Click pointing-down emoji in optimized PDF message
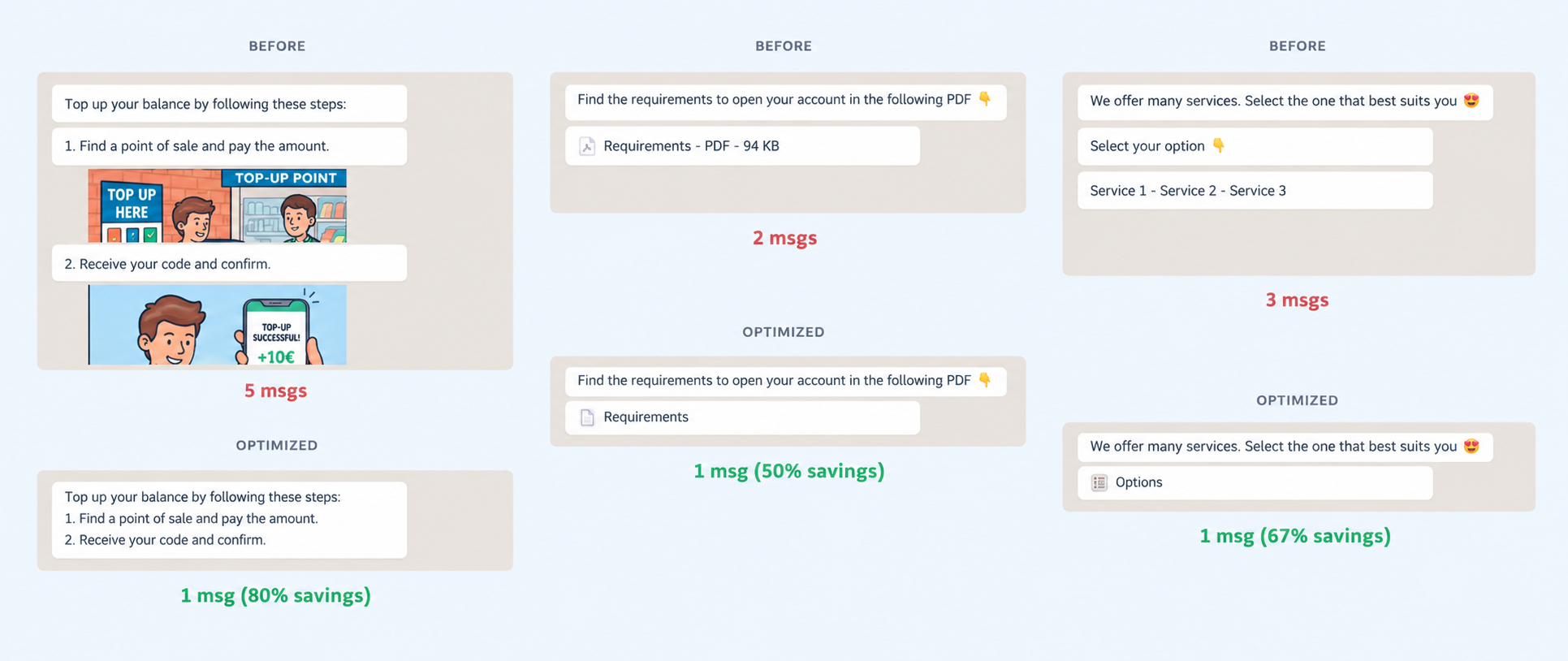The image size is (1568, 661). click(x=984, y=380)
